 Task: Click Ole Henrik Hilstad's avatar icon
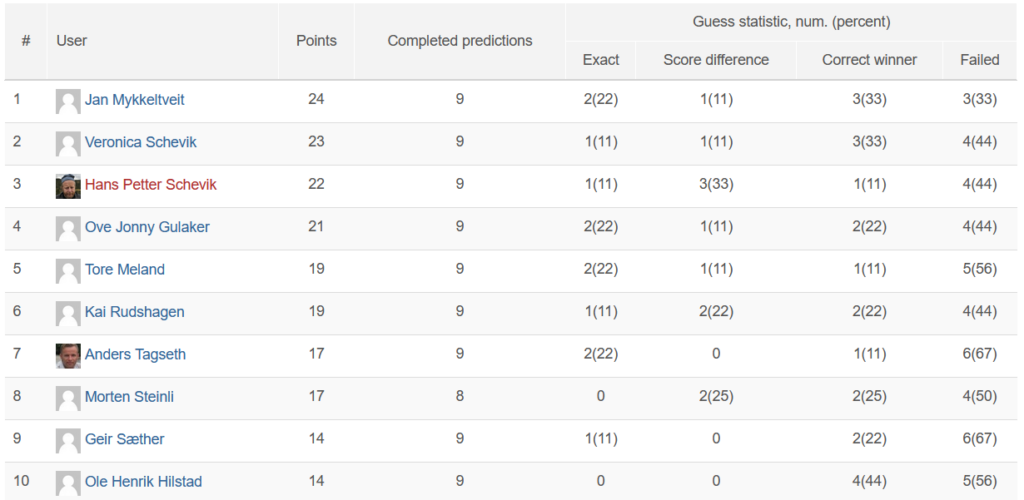coord(68,482)
